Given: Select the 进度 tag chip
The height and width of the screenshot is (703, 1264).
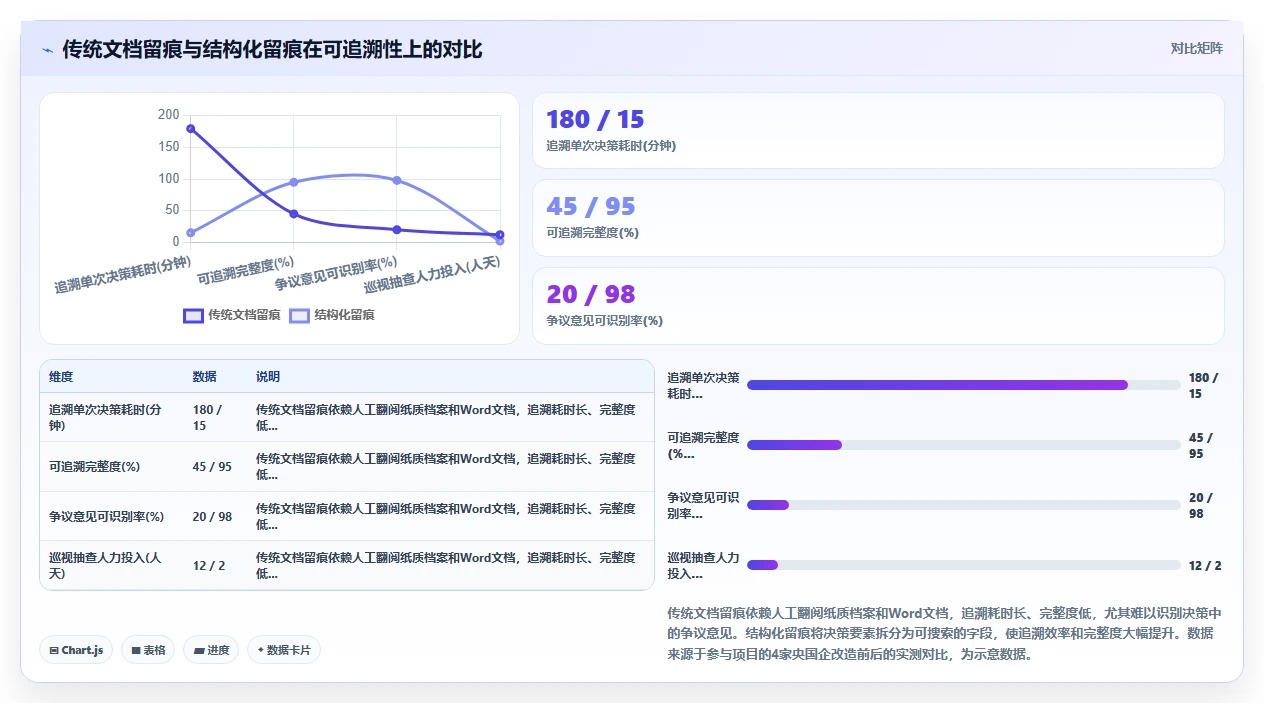Looking at the screenshot, I should (x=211, y=650).
